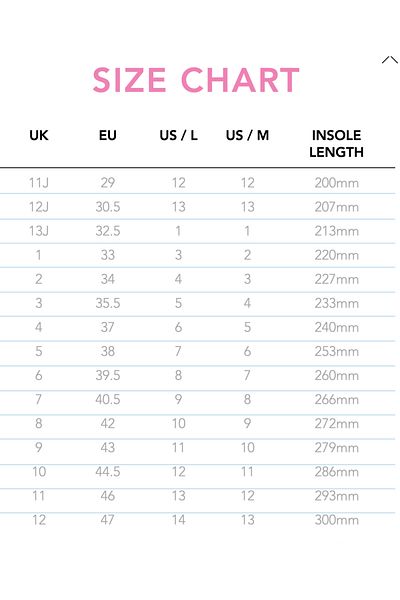Click EU size 44.5 cell
Viewport: 400px width, 600px height.
[108, 472]
